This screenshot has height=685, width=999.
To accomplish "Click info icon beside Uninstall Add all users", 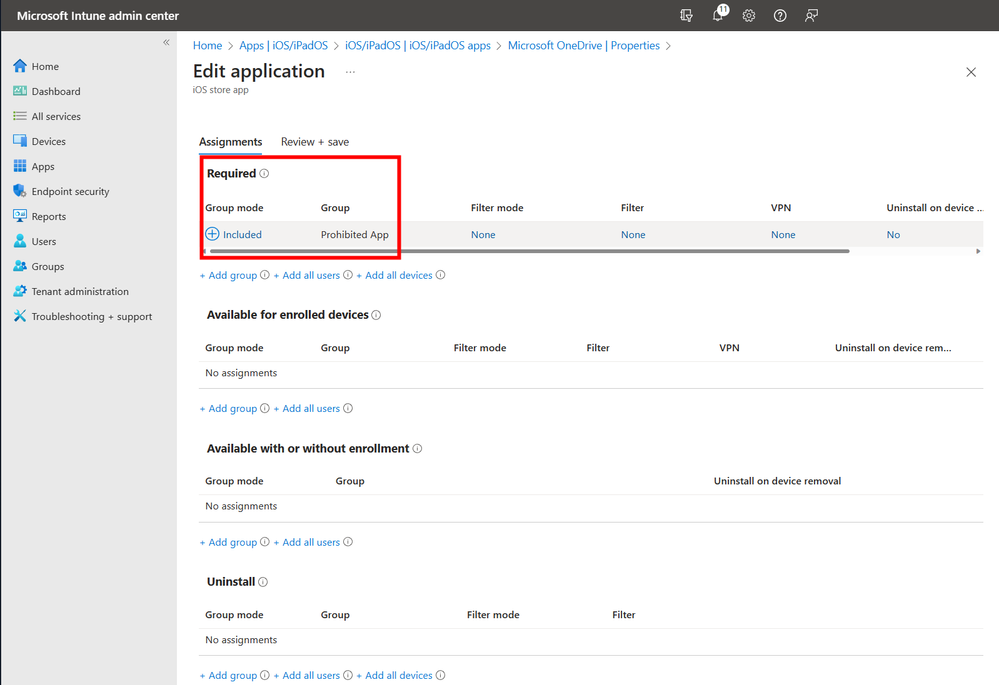I will [348, 675].
